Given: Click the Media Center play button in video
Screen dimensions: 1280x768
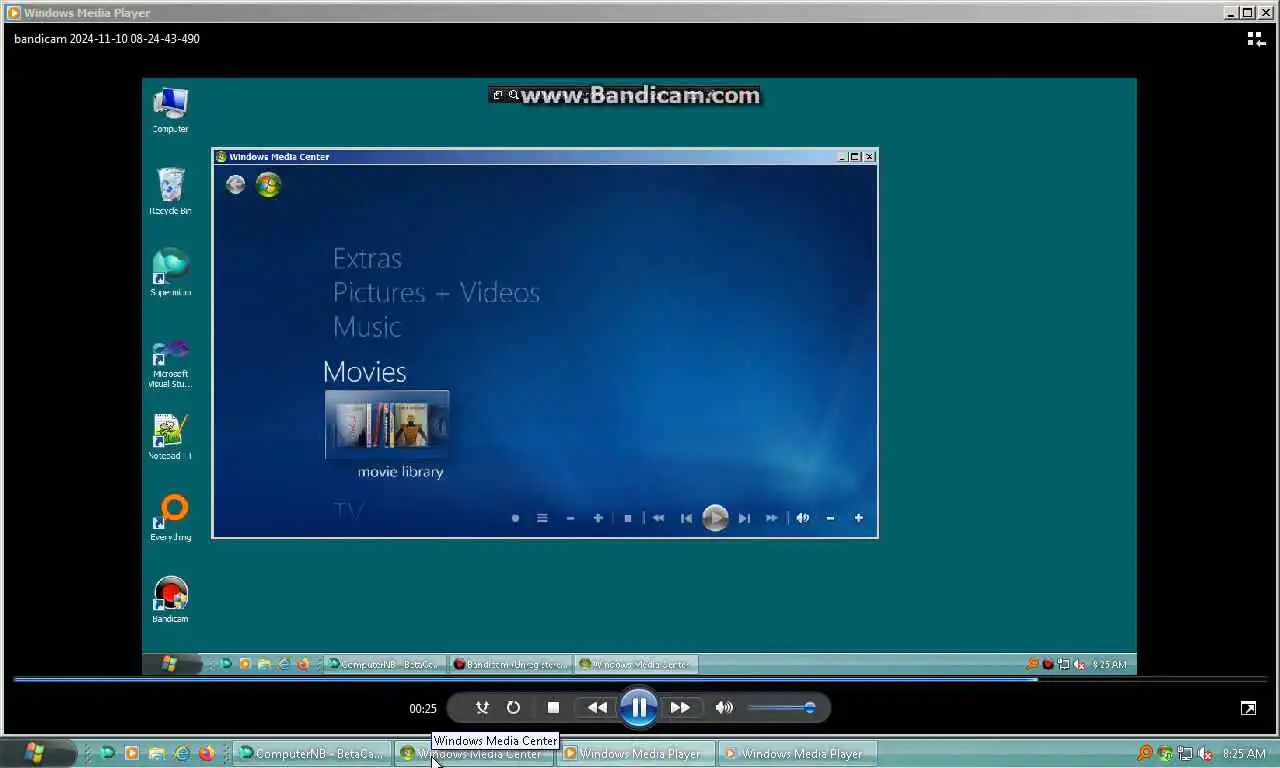Looking at the screenshot, I should click(x=715, y=518).
